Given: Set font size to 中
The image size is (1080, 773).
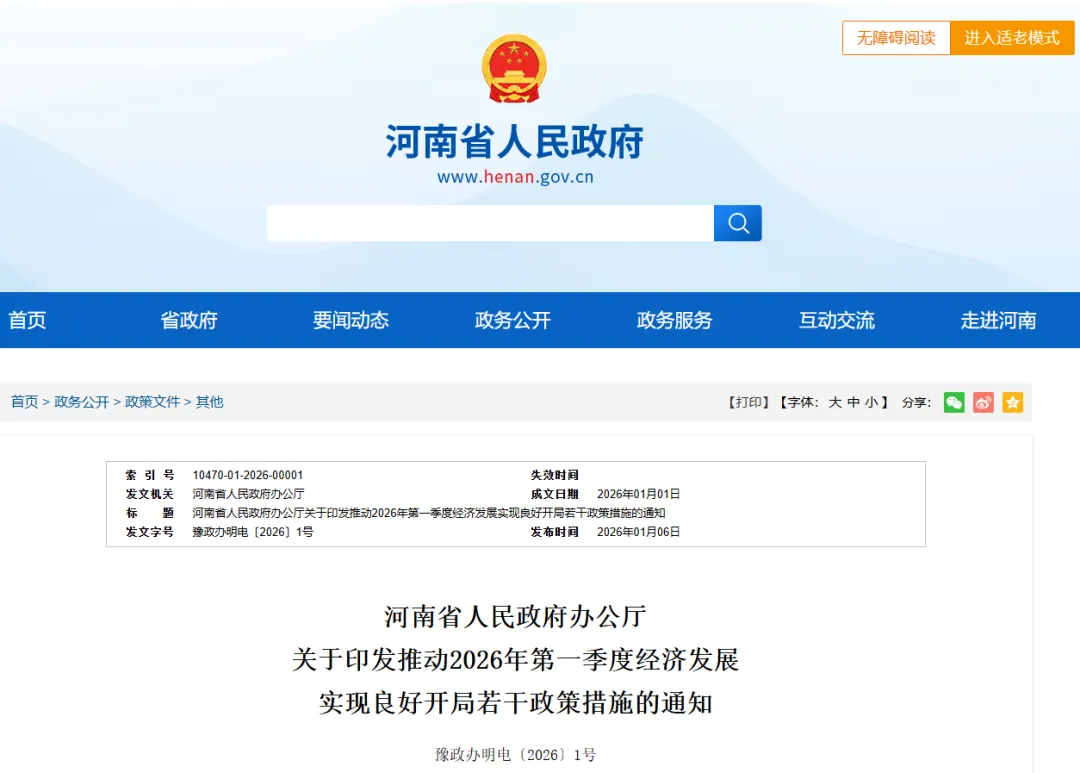Looking at the screenshot, I should coord(853,402).
